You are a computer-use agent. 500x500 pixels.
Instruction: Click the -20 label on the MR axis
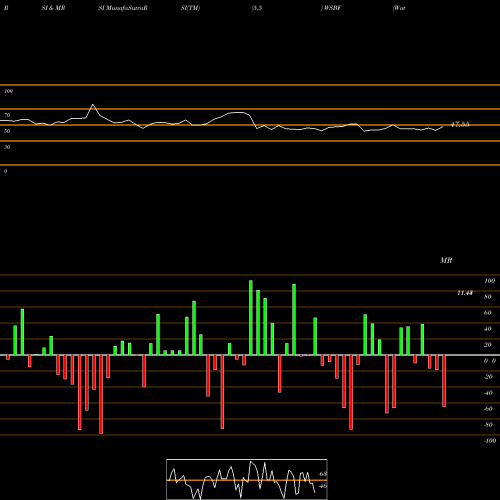click(x=488, y=377)
